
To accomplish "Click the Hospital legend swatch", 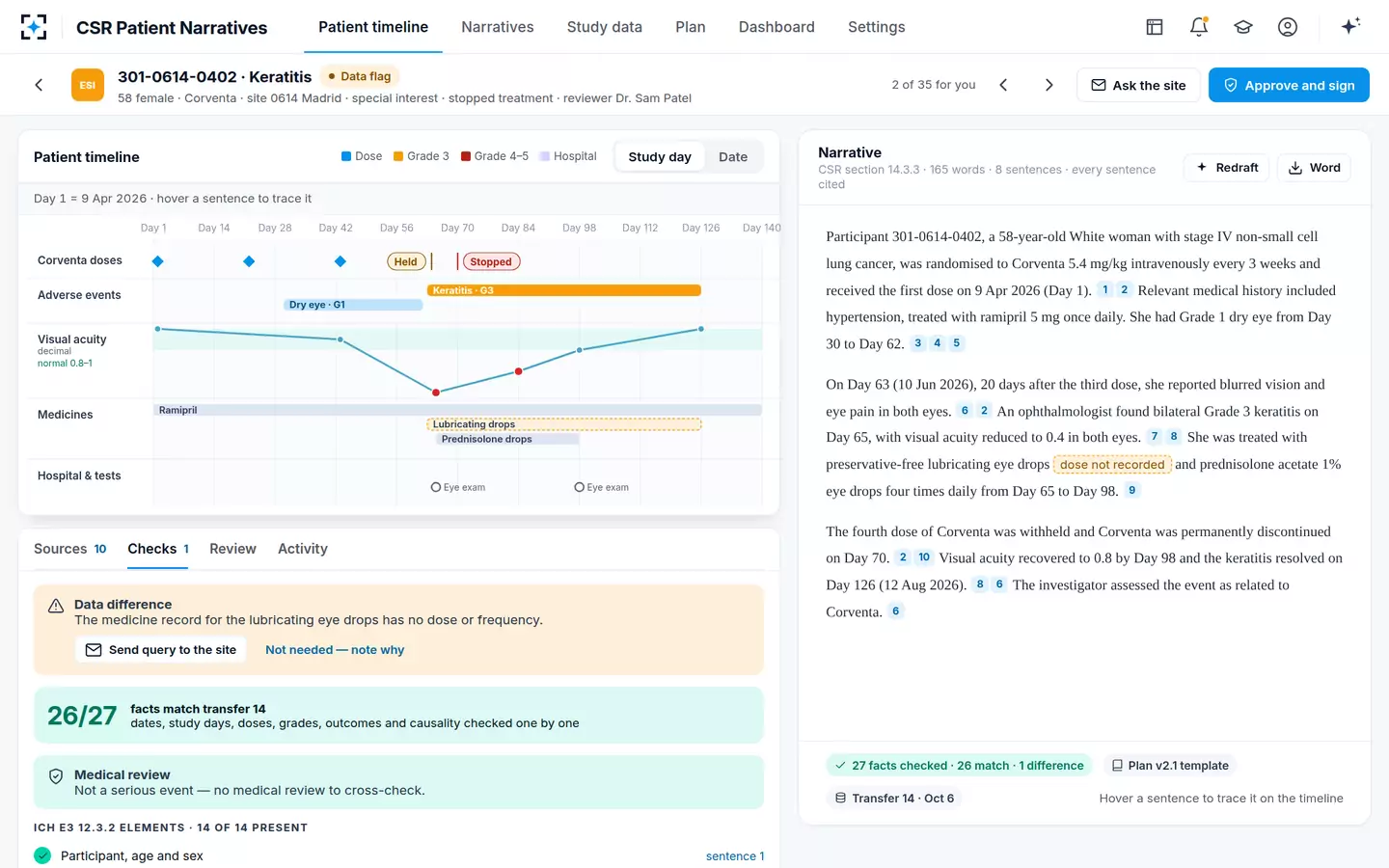I will pos(545,156).
